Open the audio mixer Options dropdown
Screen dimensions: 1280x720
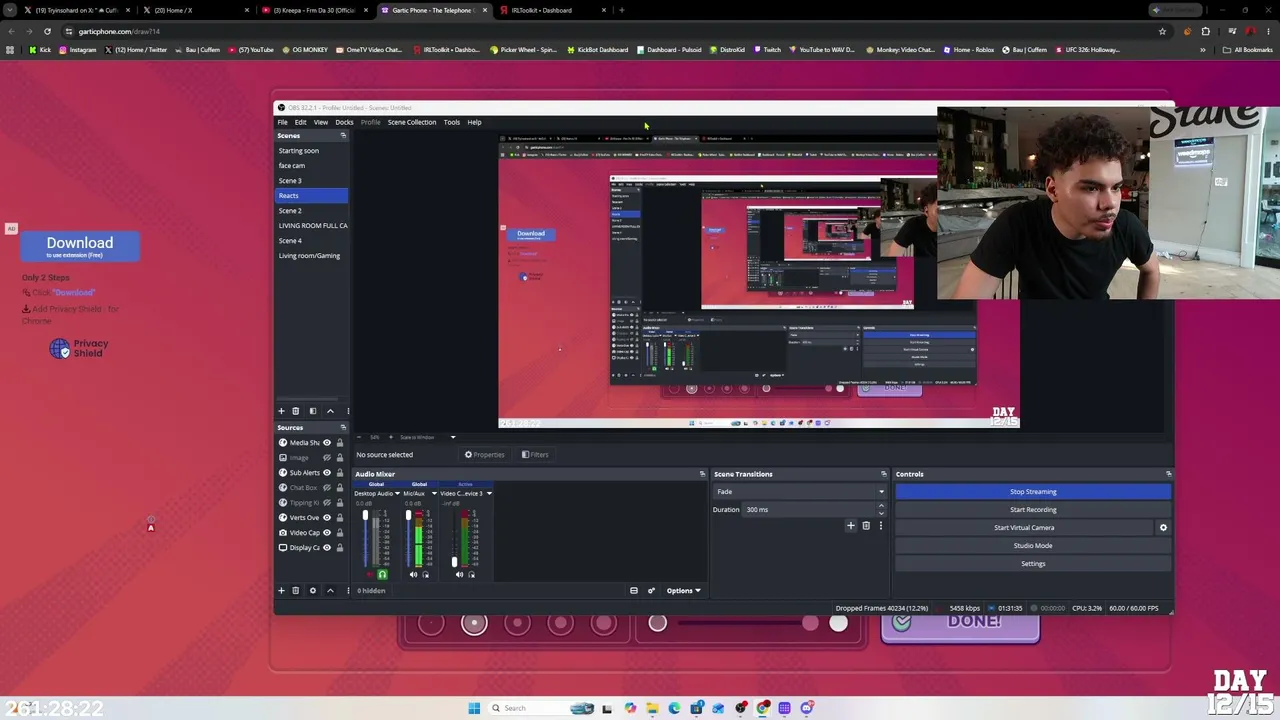pos(683,590)
